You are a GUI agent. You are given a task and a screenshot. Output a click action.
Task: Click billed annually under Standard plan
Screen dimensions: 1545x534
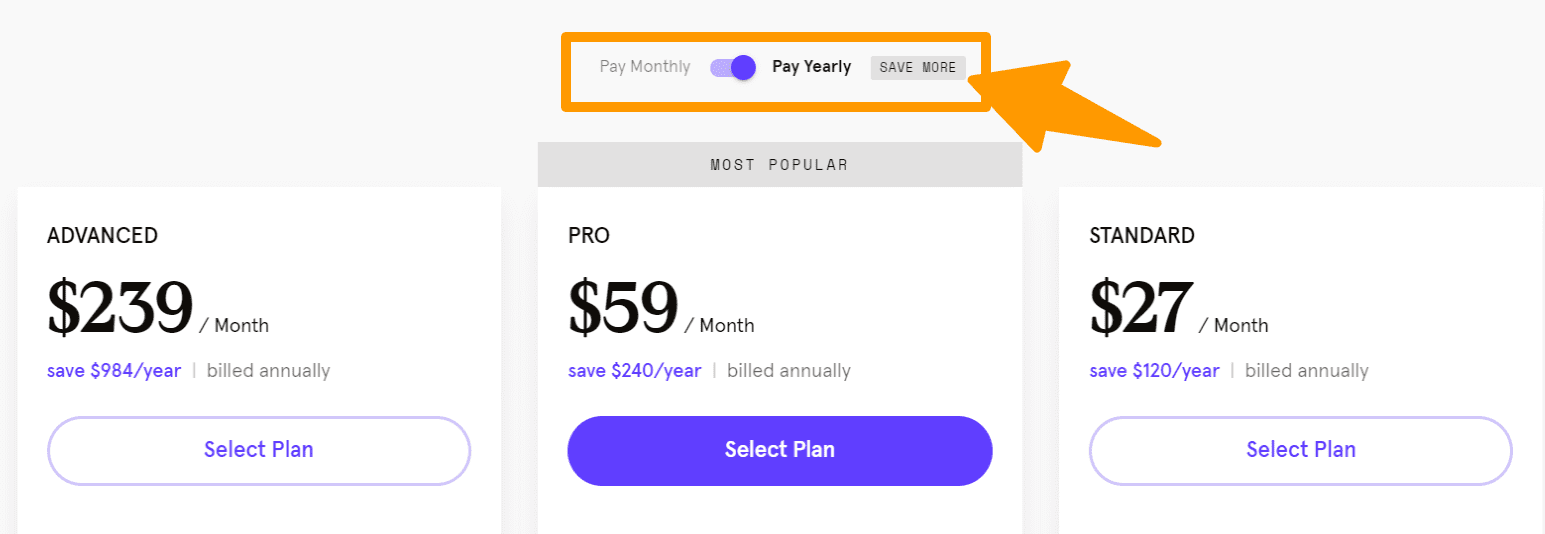pos(1307,371)
